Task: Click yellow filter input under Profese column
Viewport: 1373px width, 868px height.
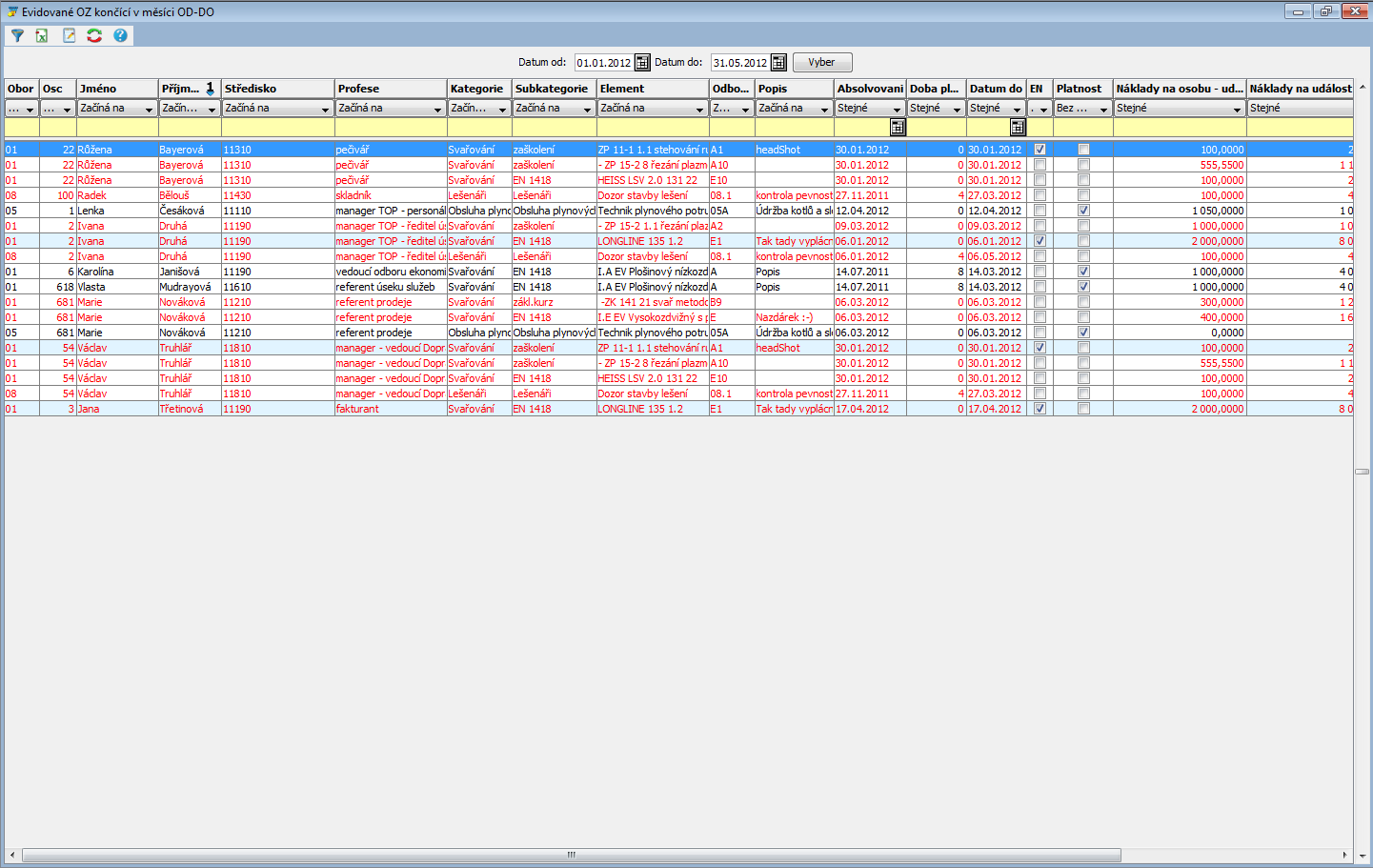Action: (391, 128)
